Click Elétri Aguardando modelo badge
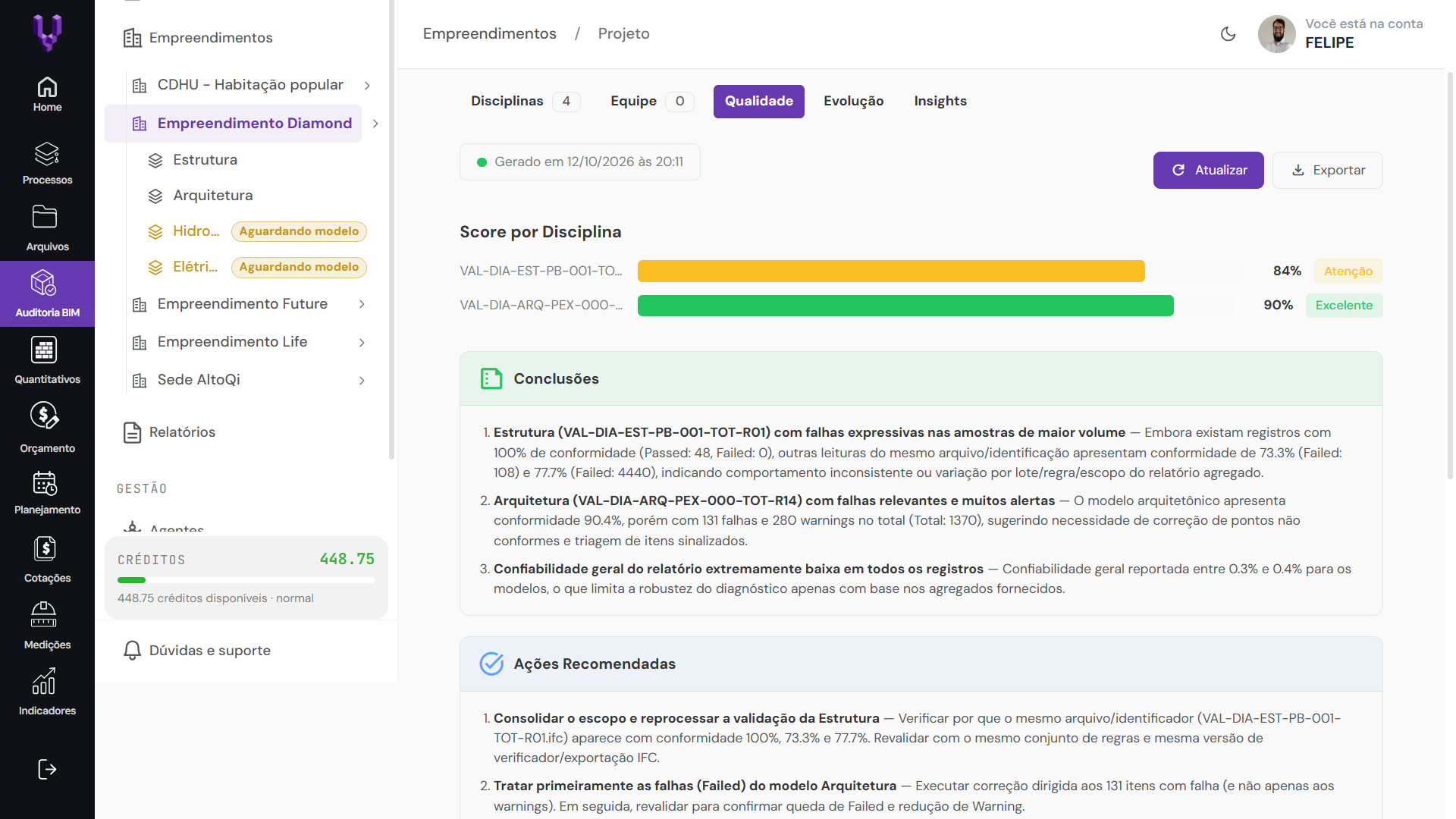Screen dimensions: 1456x819 299,267
